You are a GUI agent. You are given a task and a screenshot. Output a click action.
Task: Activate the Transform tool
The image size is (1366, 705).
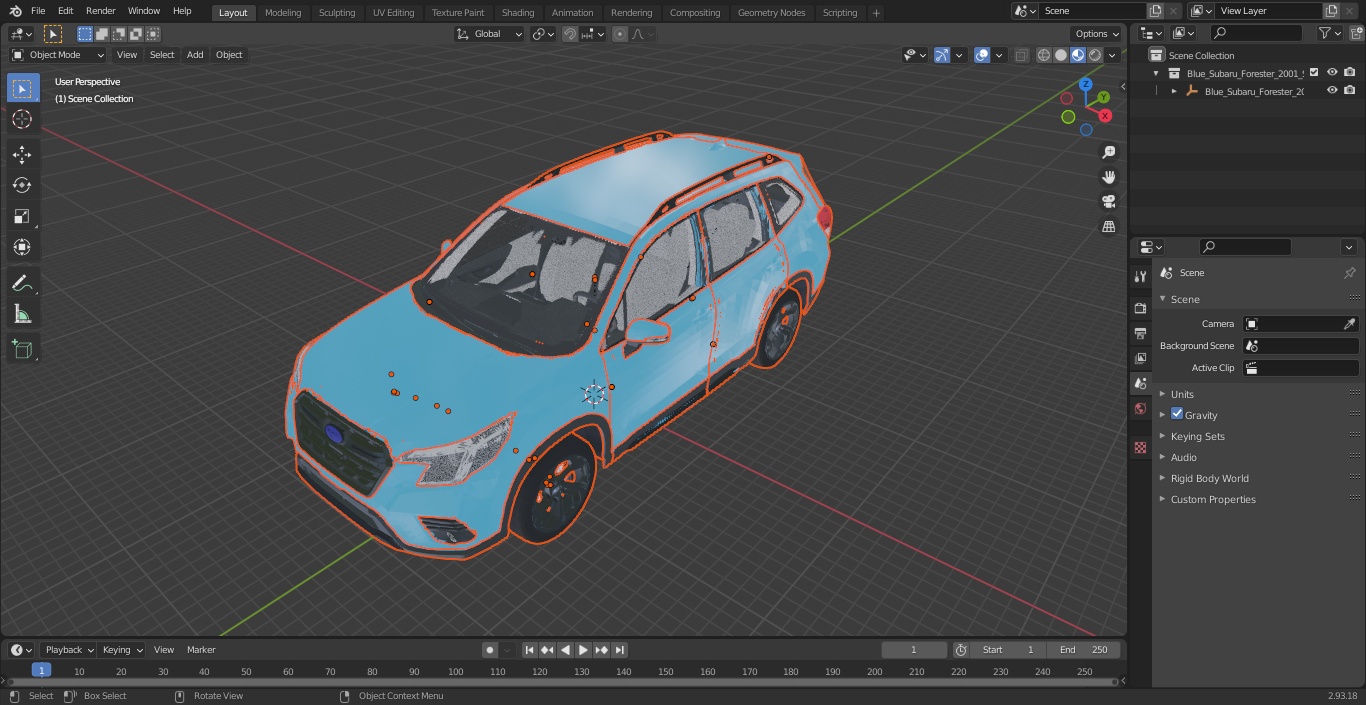pyautogui.click(x=22, y=247)
